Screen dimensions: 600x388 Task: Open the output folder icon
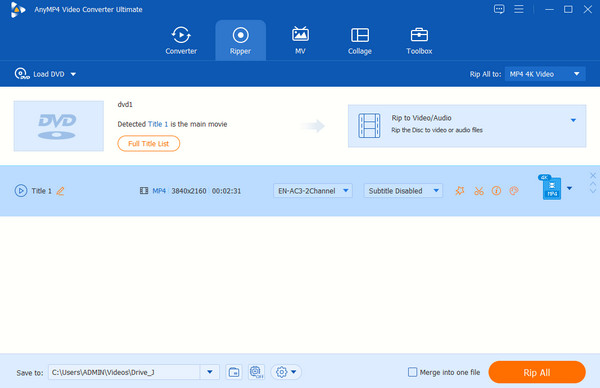[x=233, y=372]
